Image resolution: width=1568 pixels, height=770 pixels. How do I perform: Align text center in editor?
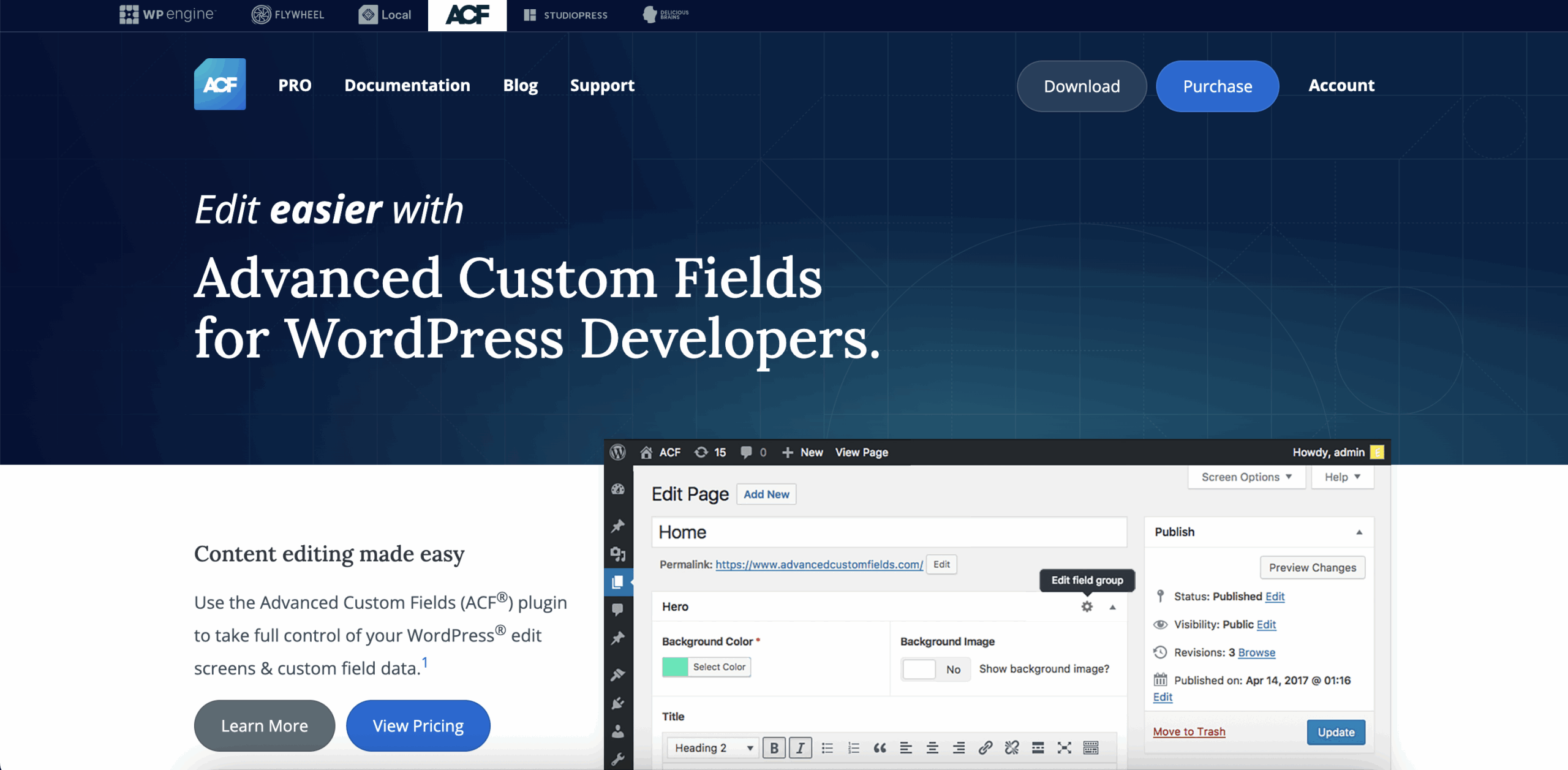click(932, 747)
